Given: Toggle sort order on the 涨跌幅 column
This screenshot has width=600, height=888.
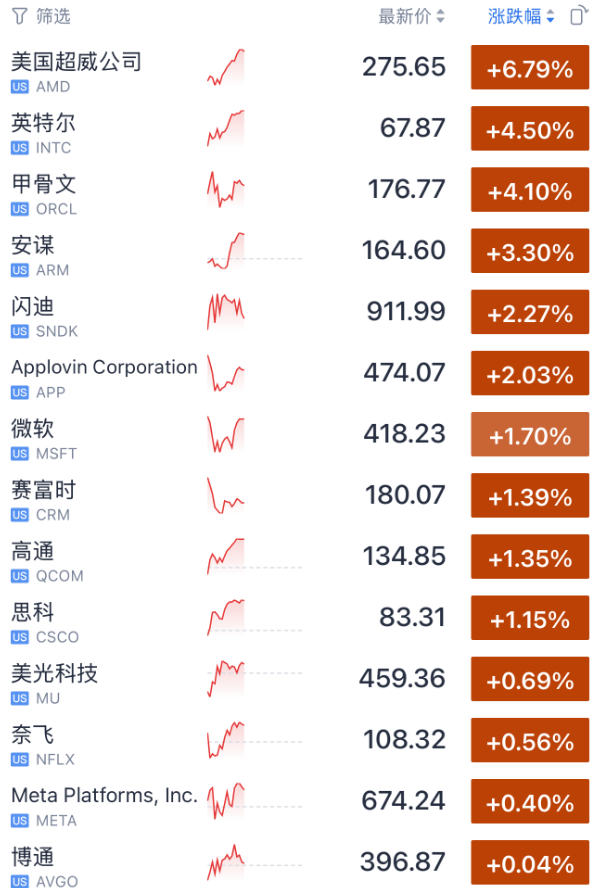Looking at the screenshot, I should (516, 16).
